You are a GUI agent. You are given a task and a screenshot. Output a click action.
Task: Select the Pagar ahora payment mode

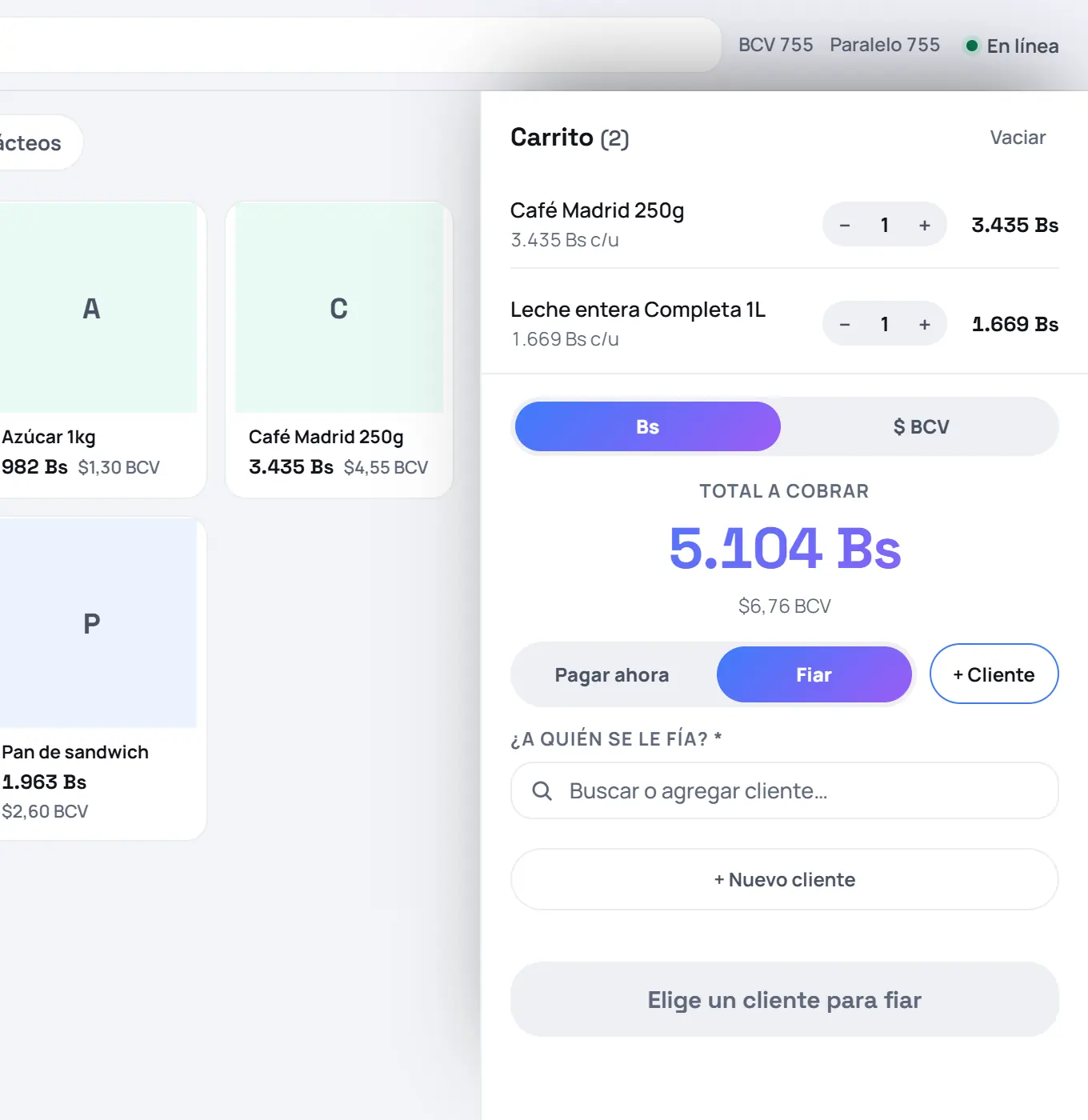tap(612, 674)
